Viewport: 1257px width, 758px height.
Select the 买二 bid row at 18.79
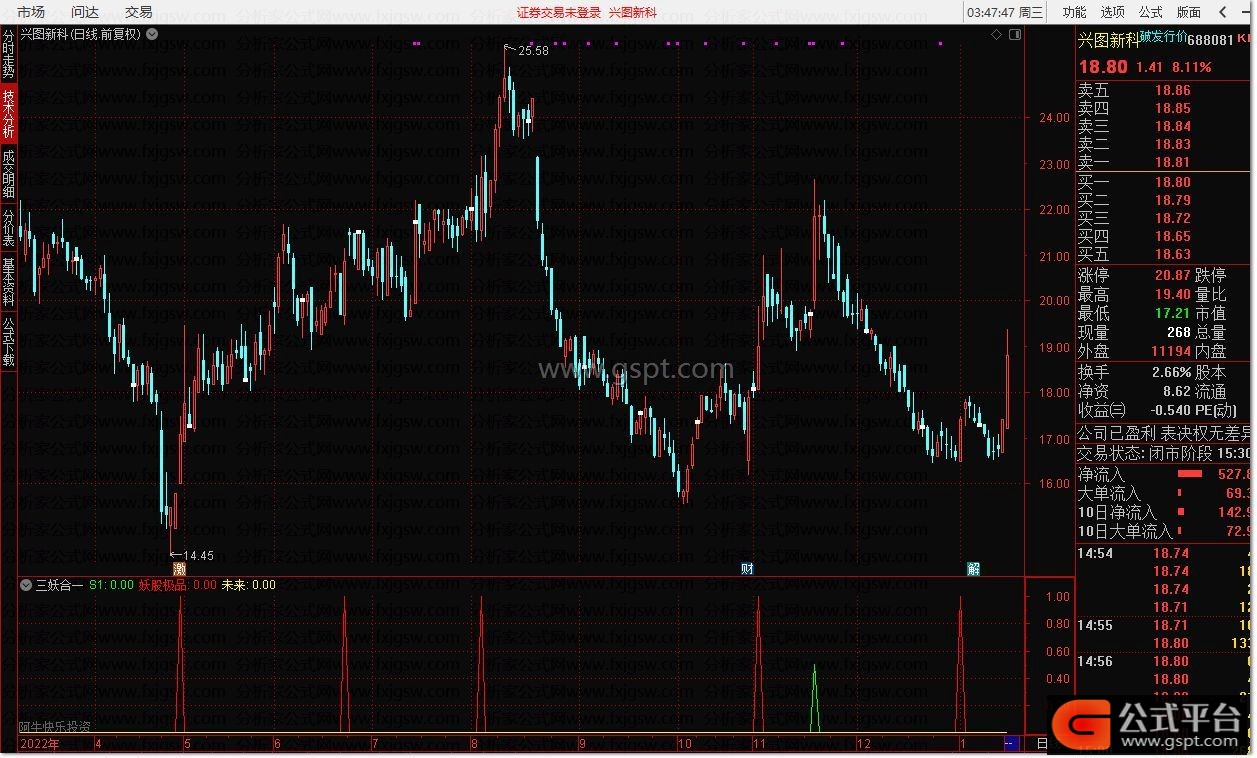[x=1165, y=200]
